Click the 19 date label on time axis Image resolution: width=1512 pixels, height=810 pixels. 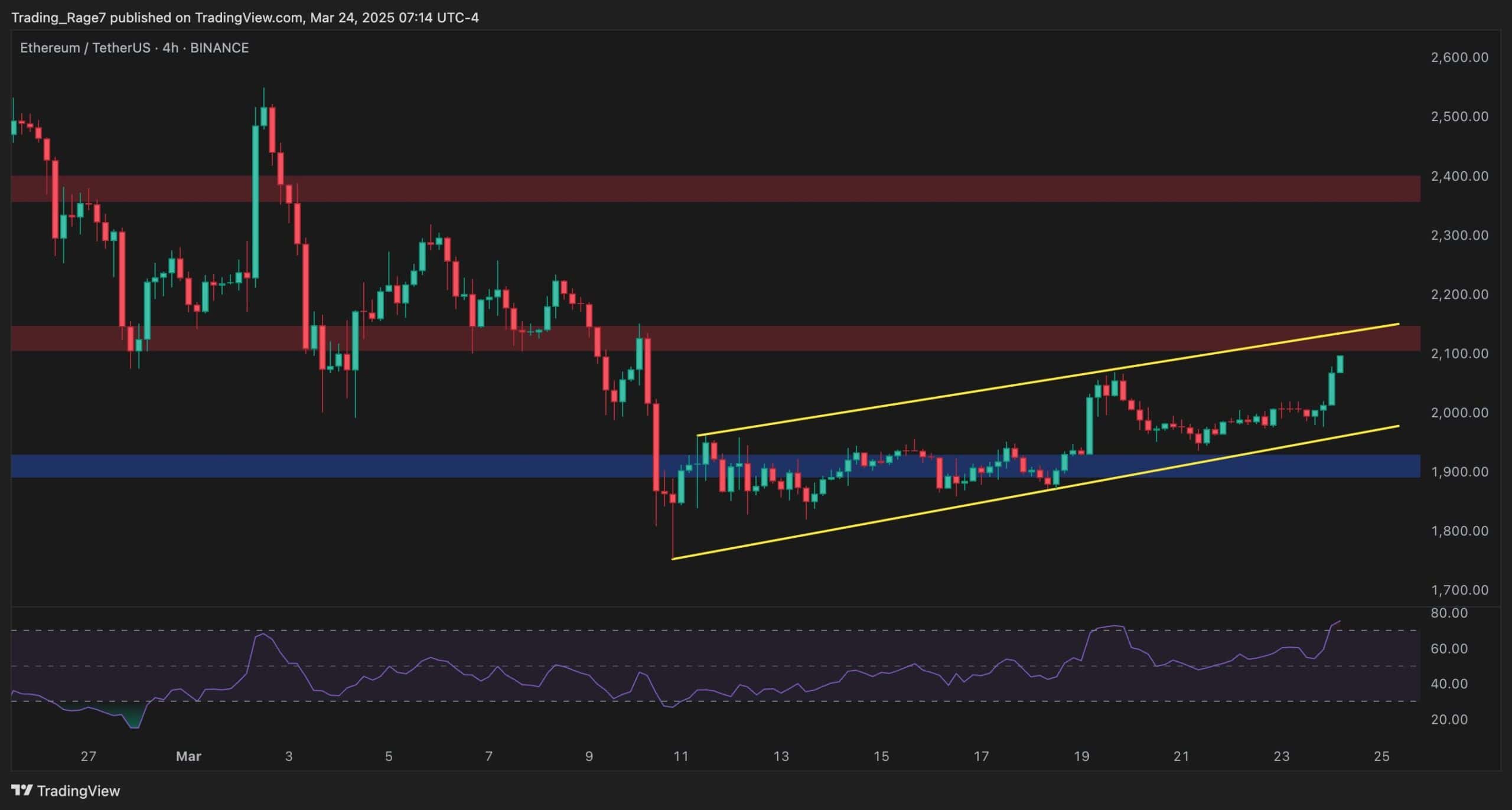1081,756
